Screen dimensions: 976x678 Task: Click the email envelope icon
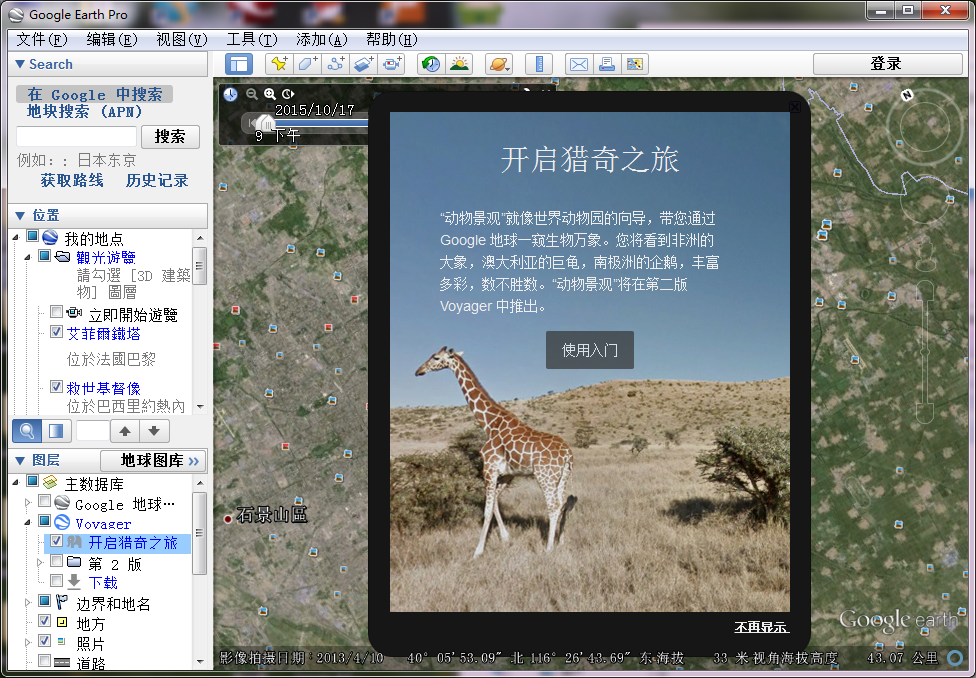(x=579, y=64)
